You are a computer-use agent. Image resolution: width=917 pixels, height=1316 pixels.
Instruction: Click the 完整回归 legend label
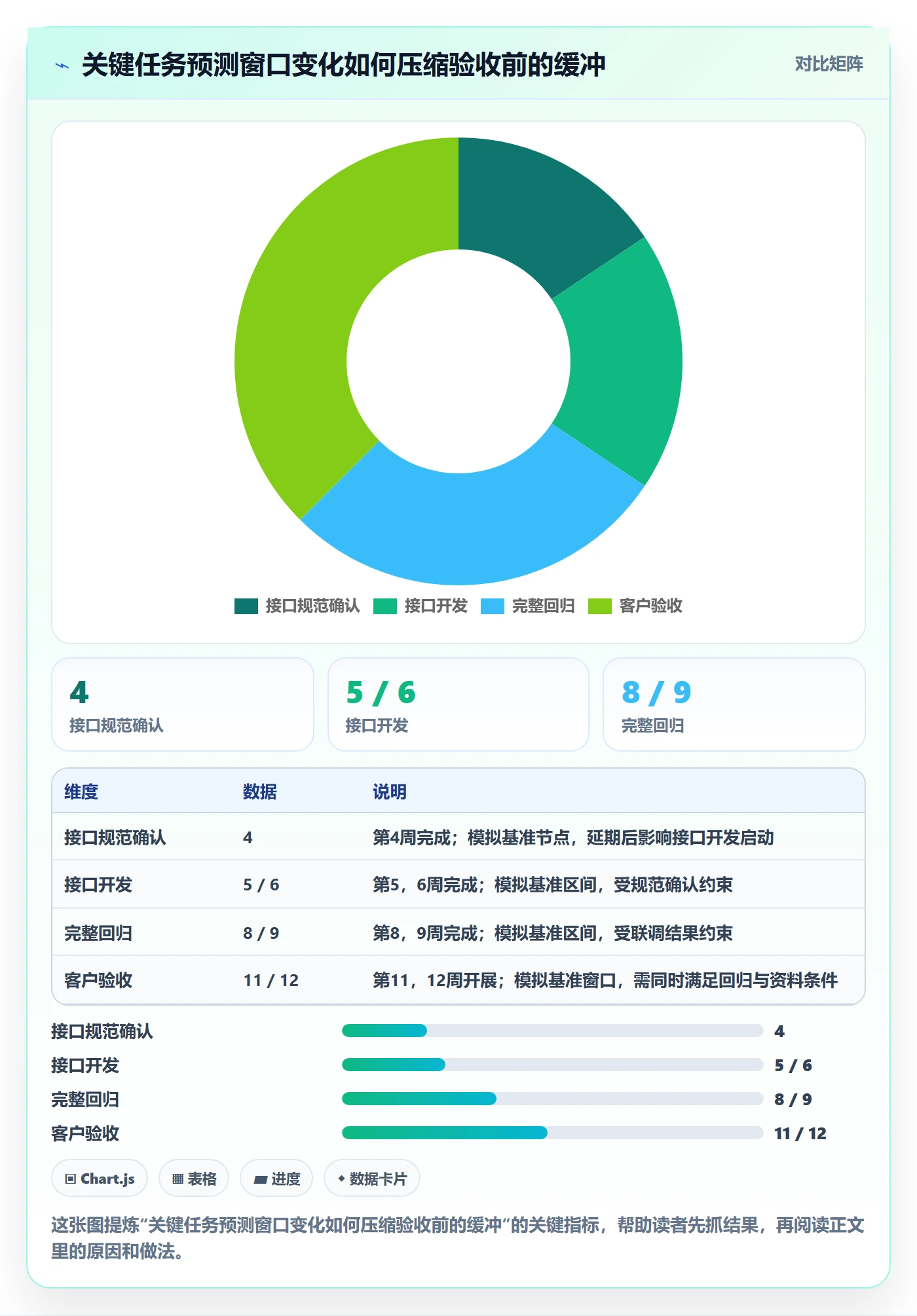[543, 606]
